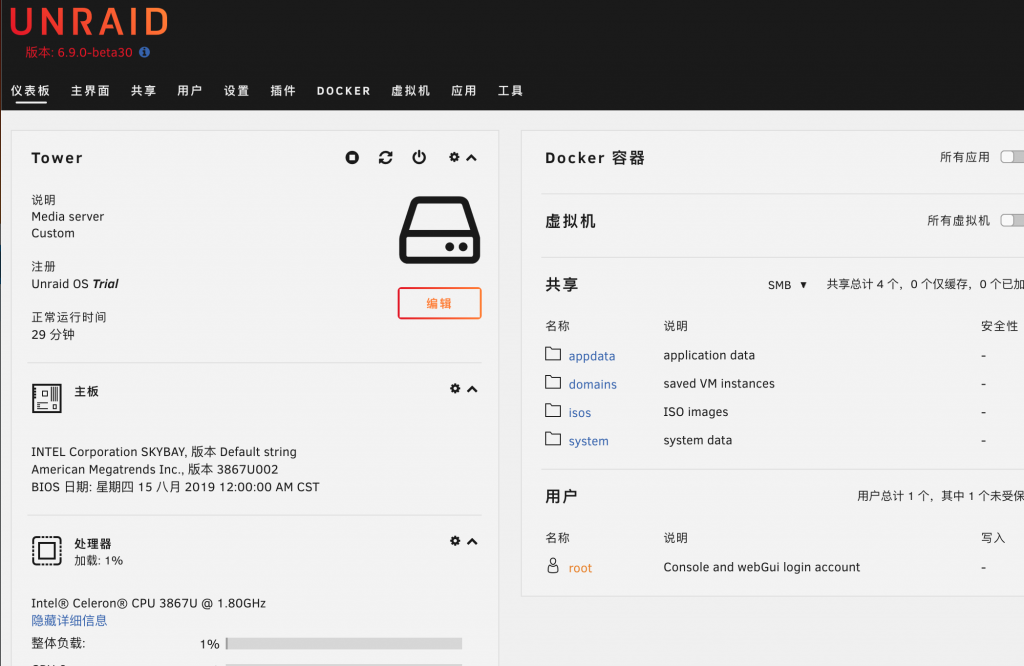Open the DOCKER tab
This screenshot has height=666, width=1024.
click(344, 91)
